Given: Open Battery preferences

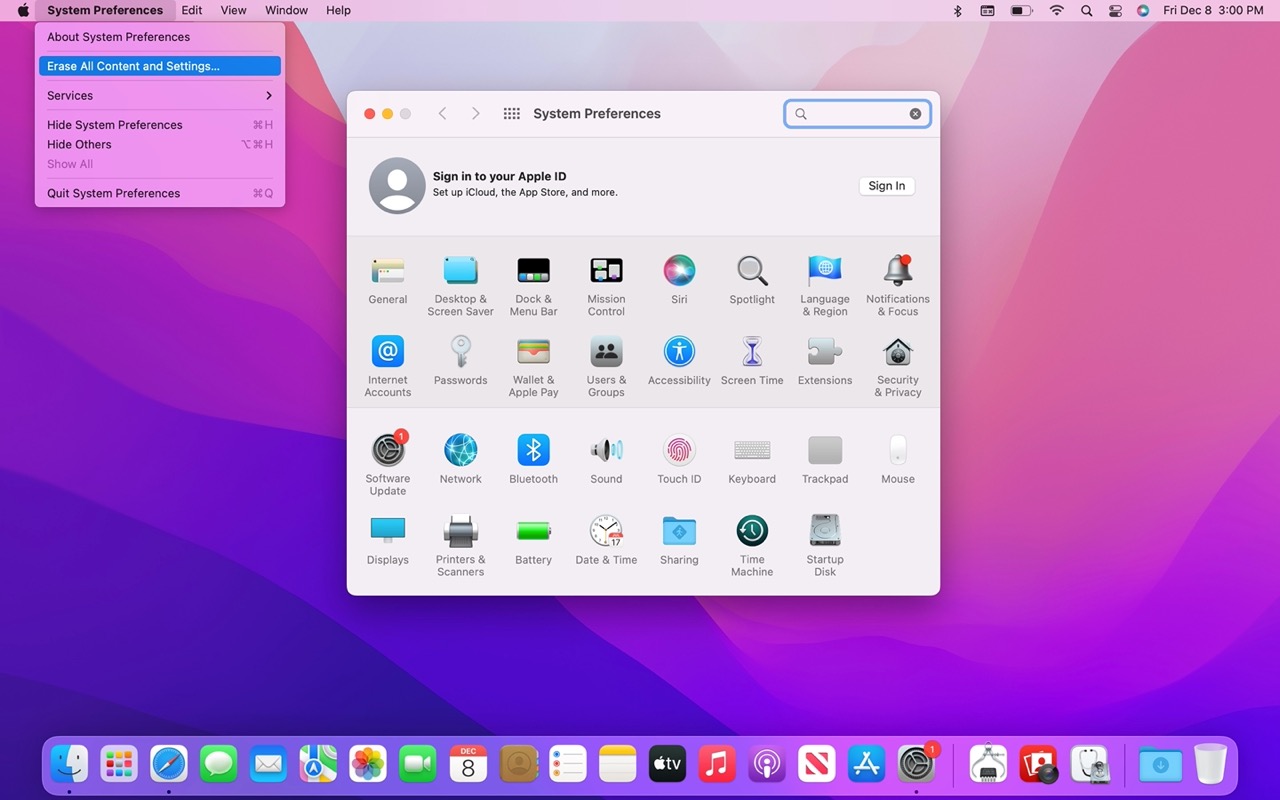Looking at the screenshot, I should point(533,540).
